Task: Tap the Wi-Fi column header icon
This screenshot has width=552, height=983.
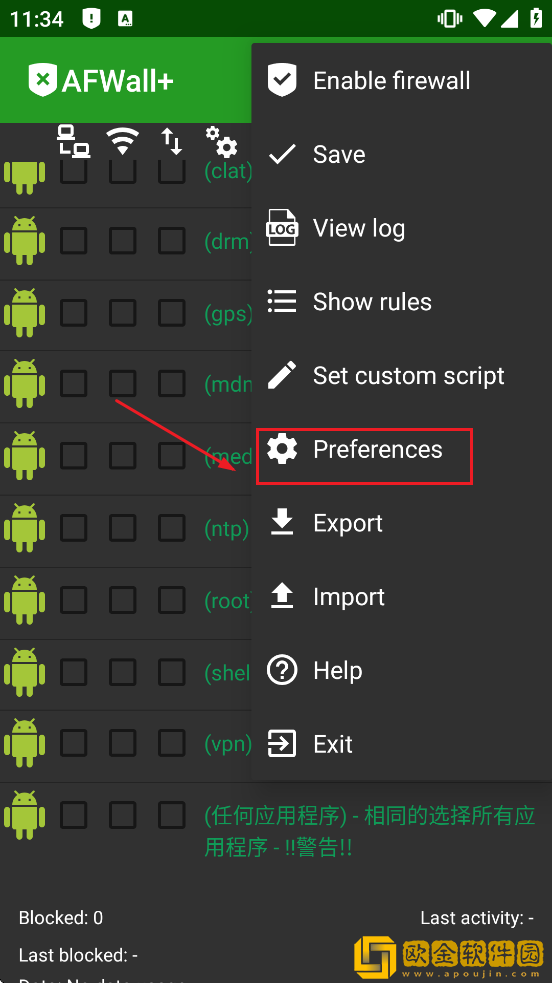Action: [123, 140]
